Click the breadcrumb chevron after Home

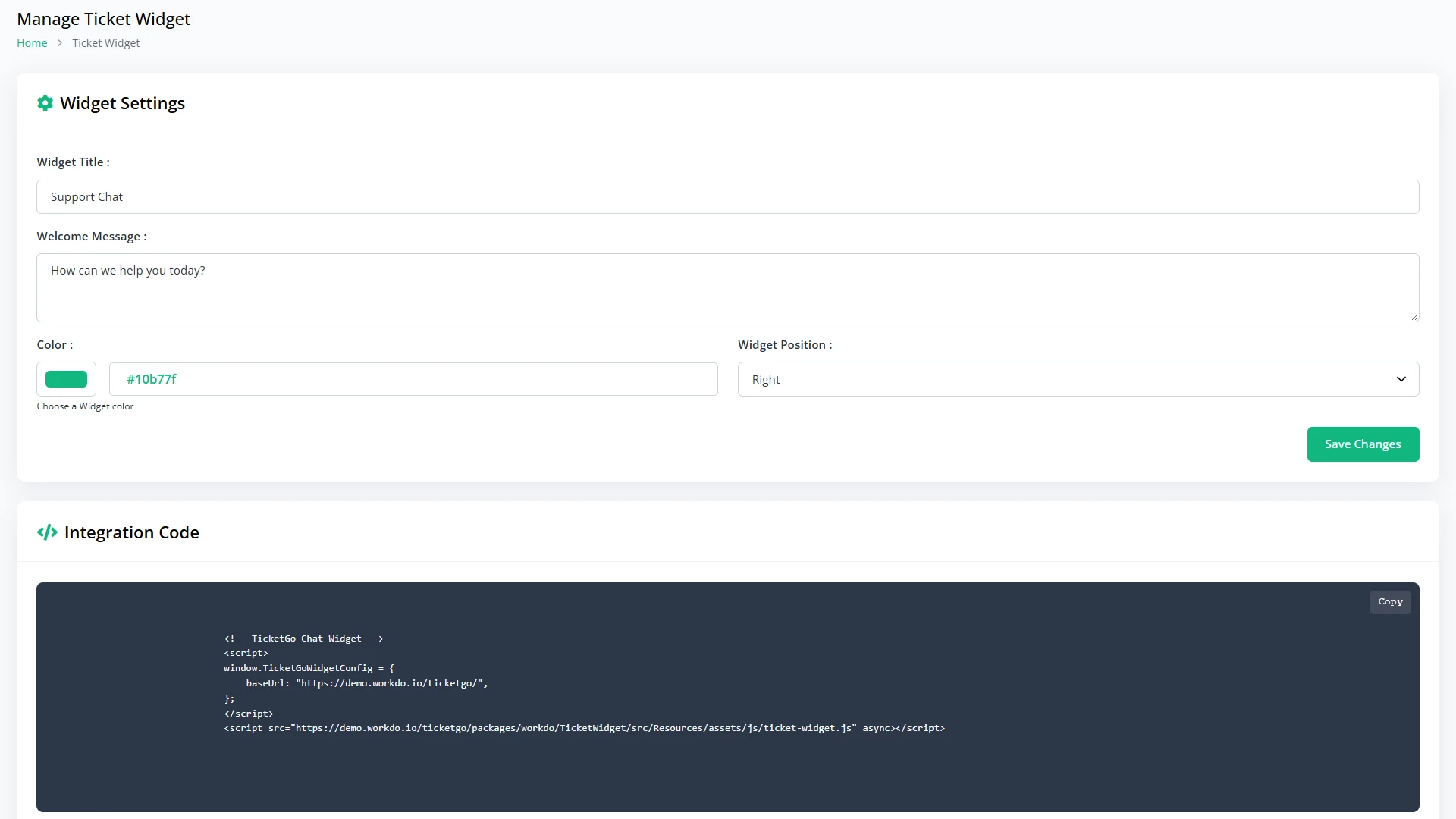pyautogui.click(x=60, y=43)
